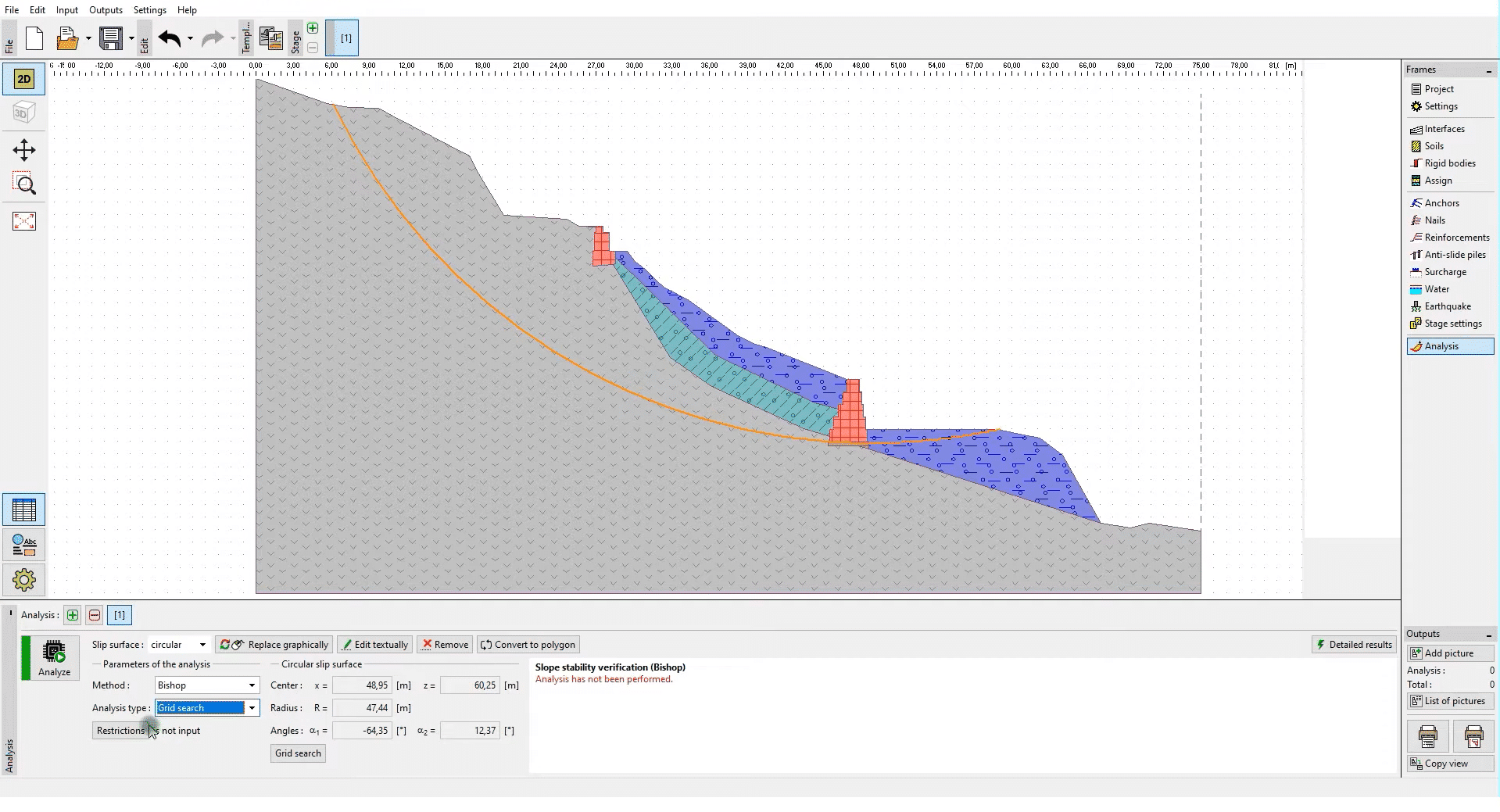Remove analysis with the minus icon
This screenshot has height=812, width=1500.
tap(95, 615)
